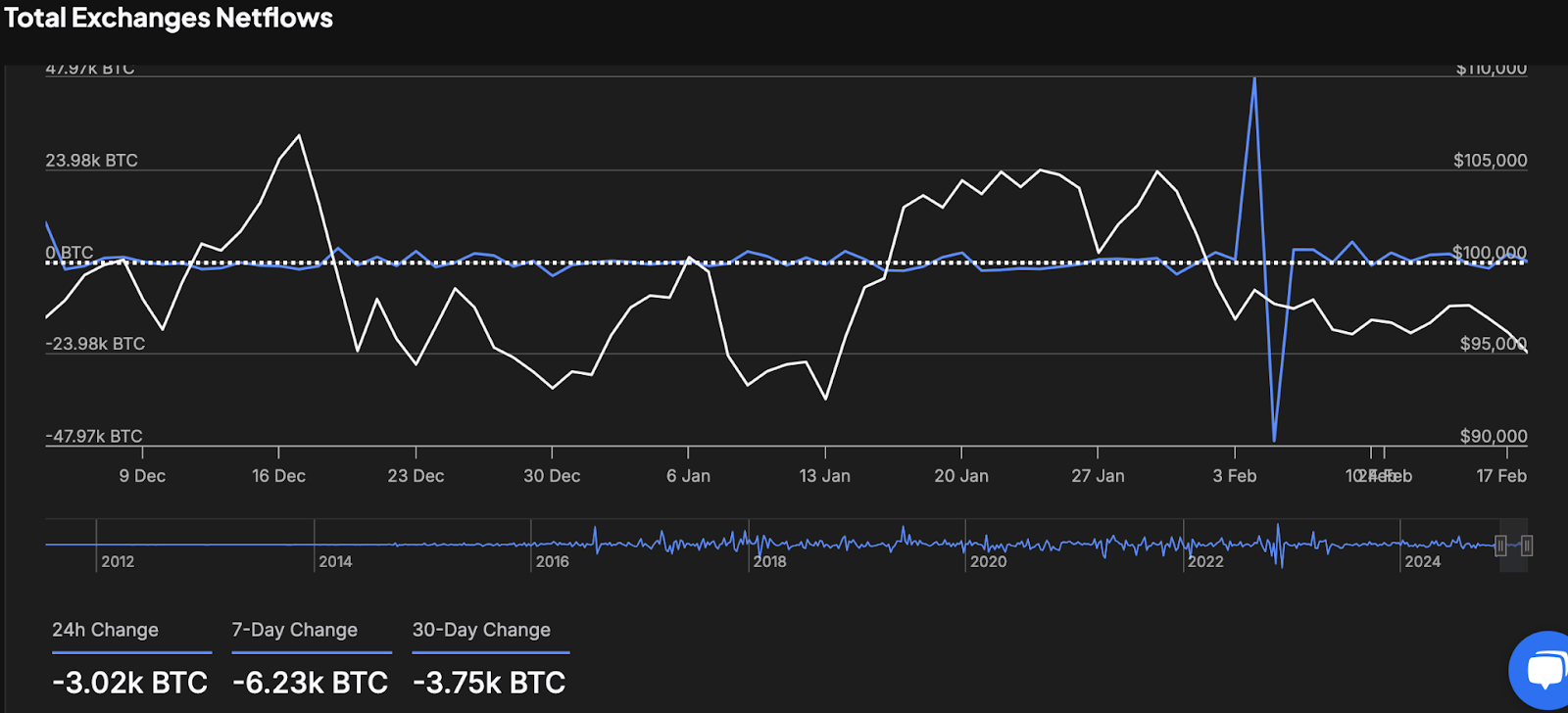Click the 16 Dec axis label
Viewport: 1568px width, 713px height.
[x=278, y=476]
